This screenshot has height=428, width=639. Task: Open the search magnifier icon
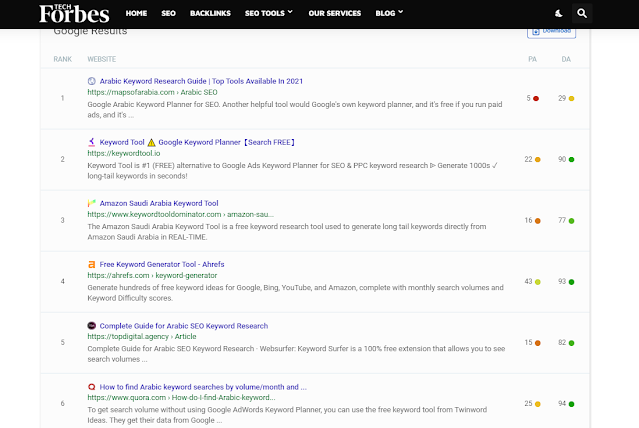point(582,13)
